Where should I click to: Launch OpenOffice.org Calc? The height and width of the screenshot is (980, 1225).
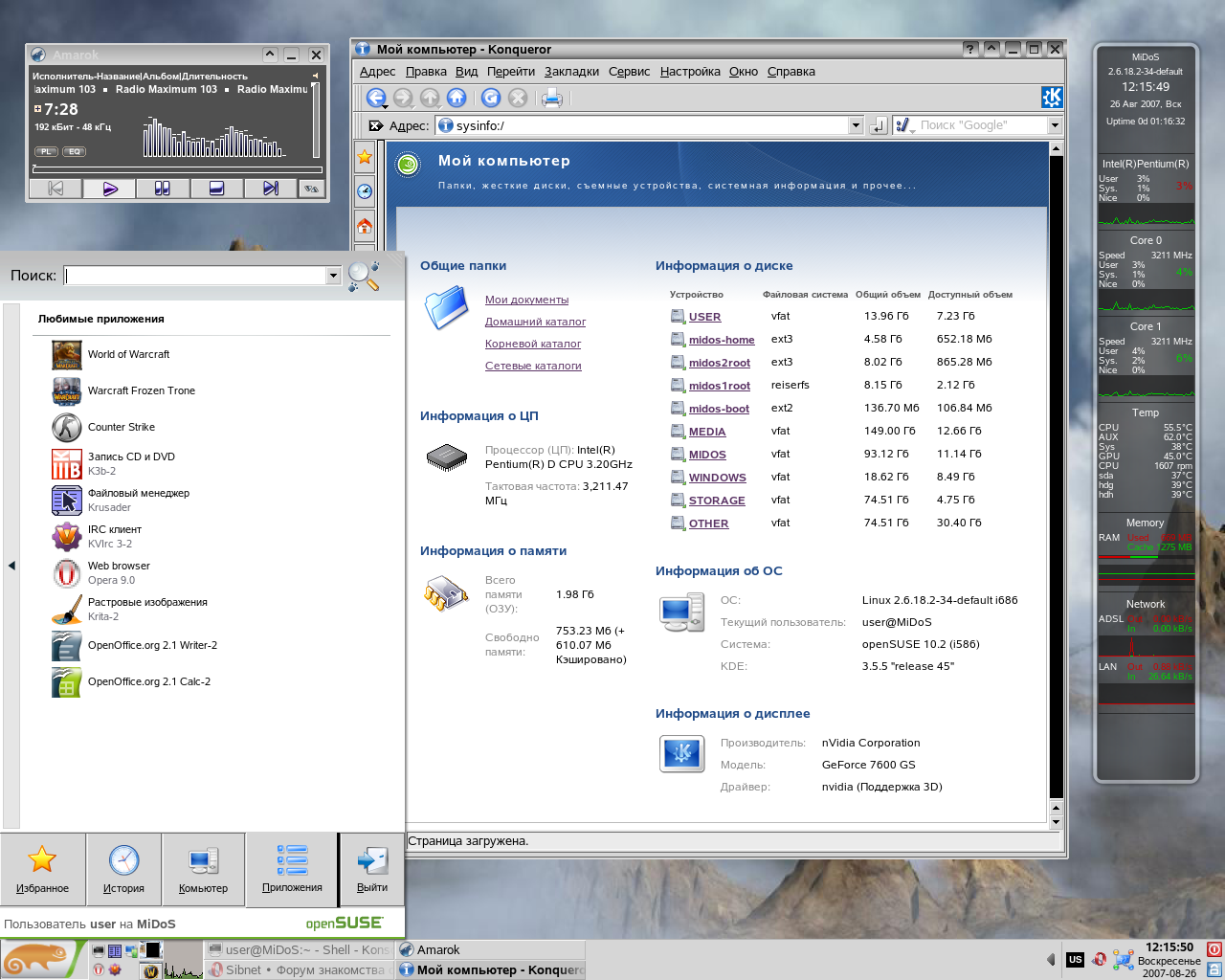[x=131, y=681]
